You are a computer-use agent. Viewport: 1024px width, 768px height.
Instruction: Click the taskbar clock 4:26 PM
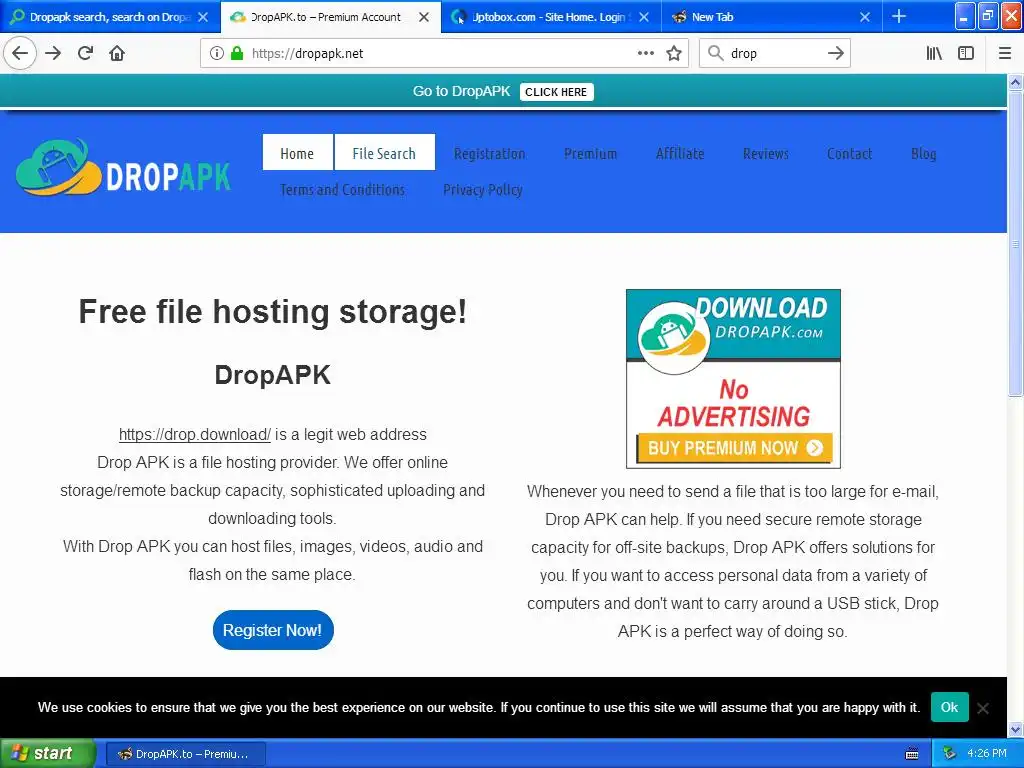987,754
